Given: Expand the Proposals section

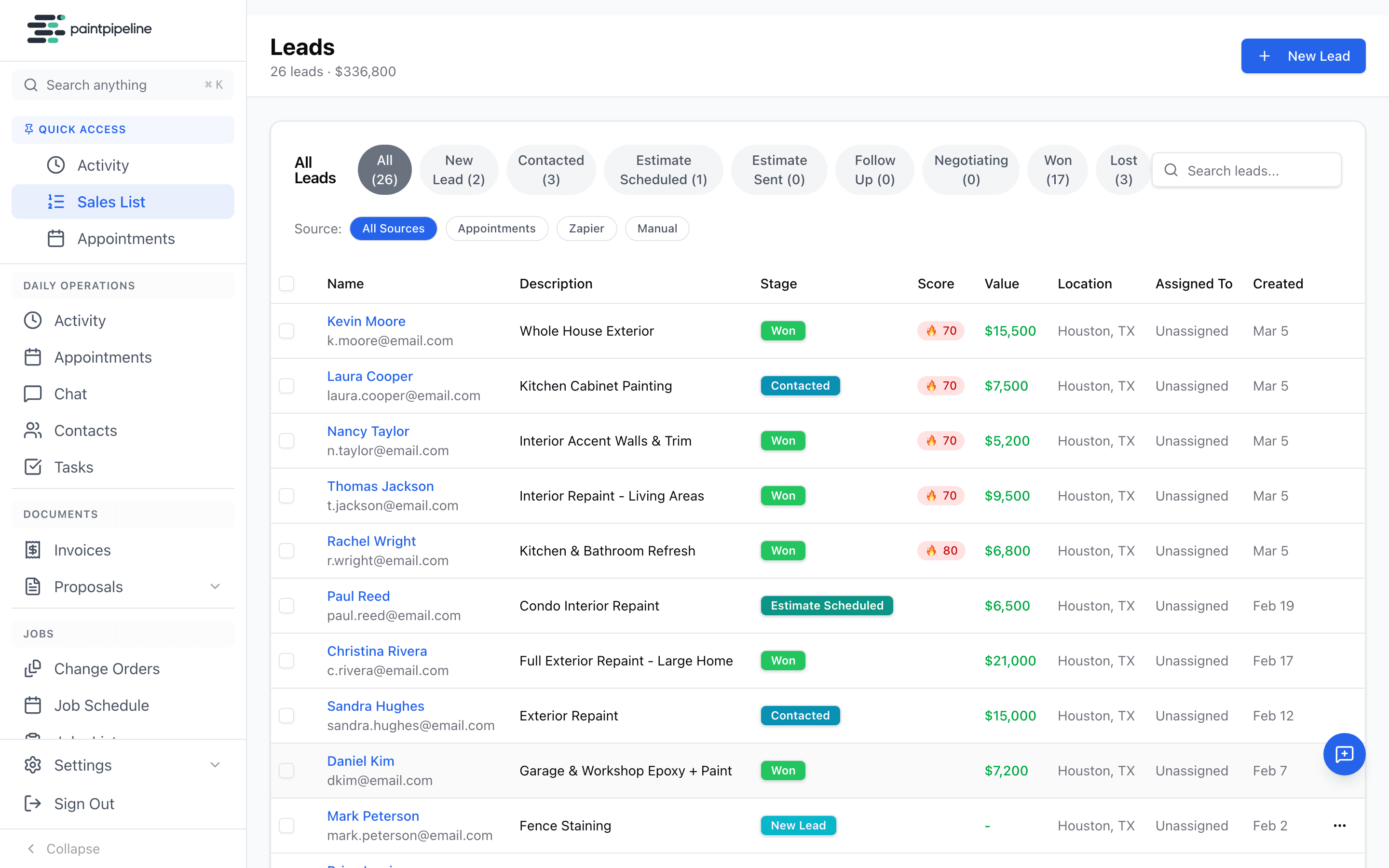Looking at the screenshot, I should coord(215,586).
